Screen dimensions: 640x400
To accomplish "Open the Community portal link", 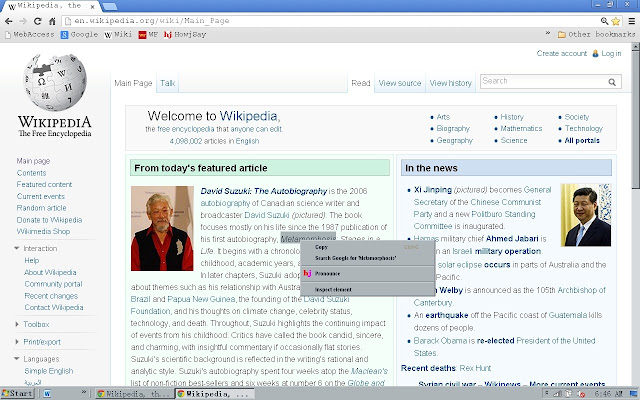I will click(53, 284).
